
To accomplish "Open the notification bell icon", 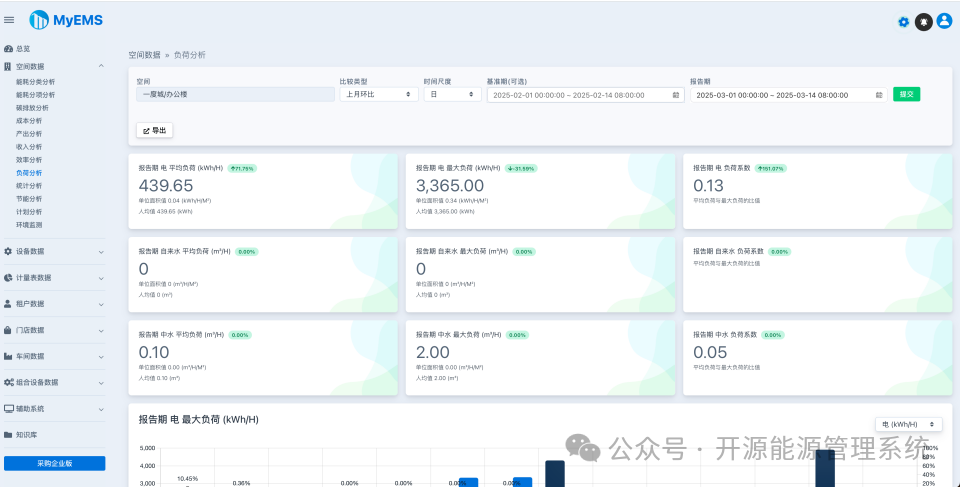I will [x=923, y=22].
